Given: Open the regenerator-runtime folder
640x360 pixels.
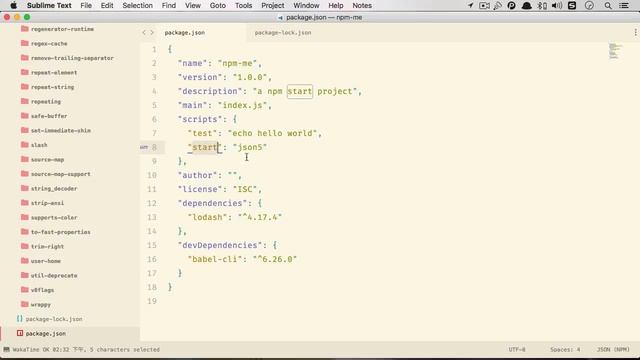Looking at the screenshot, I should tap(62, 29).
